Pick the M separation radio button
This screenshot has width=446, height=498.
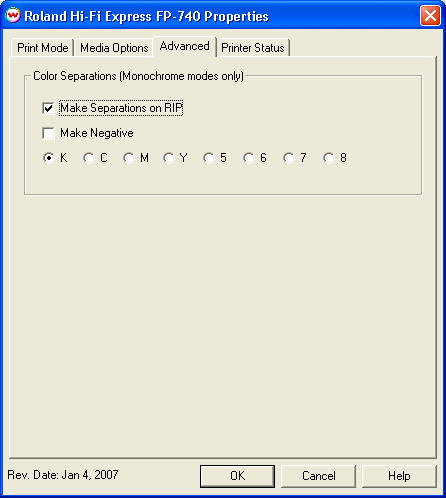129,158
